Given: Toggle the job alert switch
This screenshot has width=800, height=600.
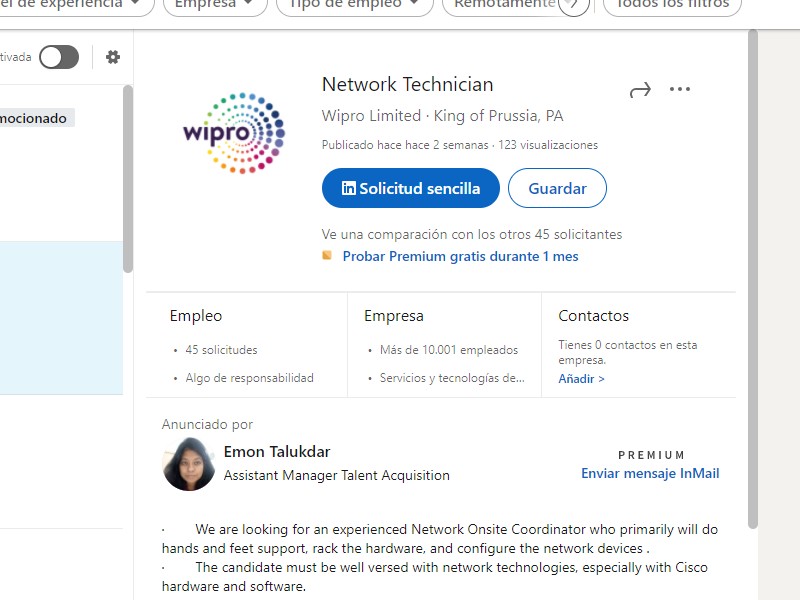Looking at the screenshot, I should 59,57.
